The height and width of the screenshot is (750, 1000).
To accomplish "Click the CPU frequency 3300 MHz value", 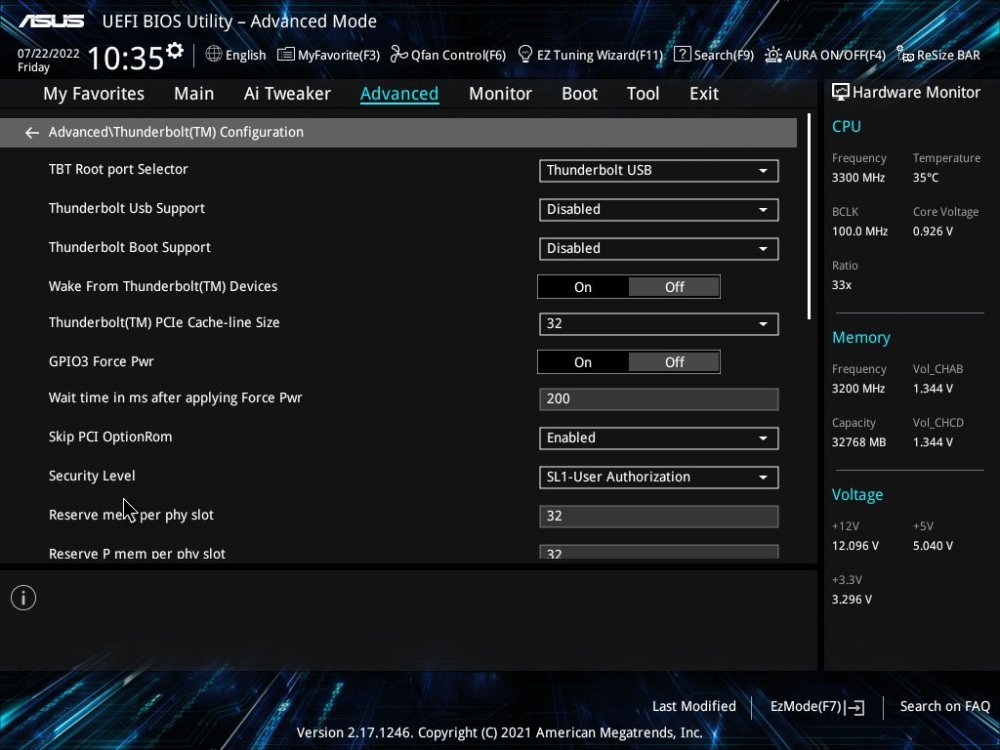I will click(858, 178).
